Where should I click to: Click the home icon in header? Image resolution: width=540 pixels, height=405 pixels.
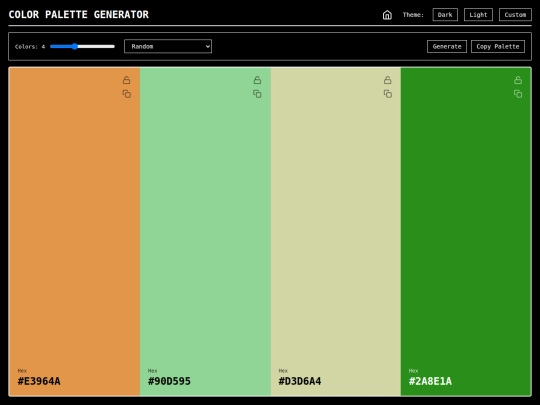(387, 15)
